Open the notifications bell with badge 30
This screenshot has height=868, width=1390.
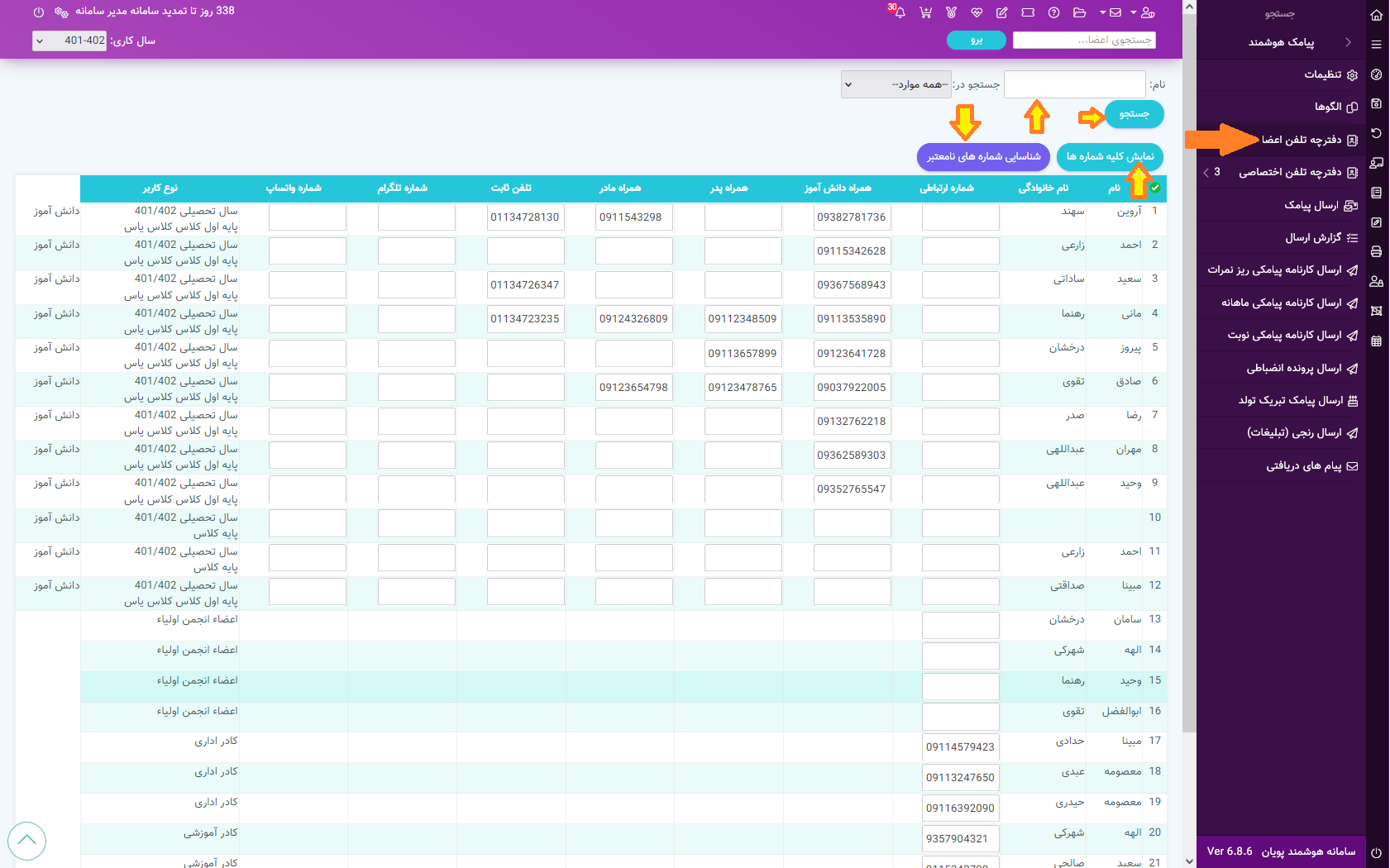(899, 12)
